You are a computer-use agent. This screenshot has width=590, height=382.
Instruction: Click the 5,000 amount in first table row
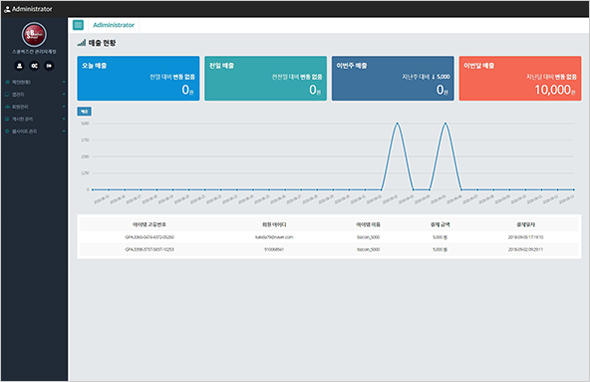[x=440, y=237]
